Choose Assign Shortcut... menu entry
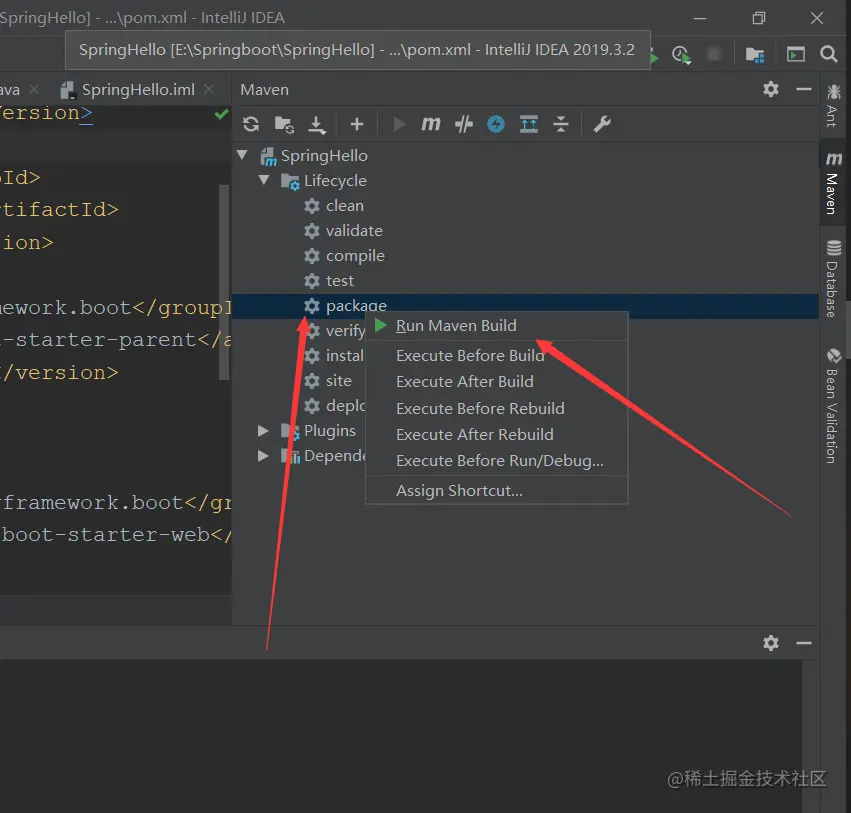Viewport: 851px width, 813px height. [x=497, y=491]
